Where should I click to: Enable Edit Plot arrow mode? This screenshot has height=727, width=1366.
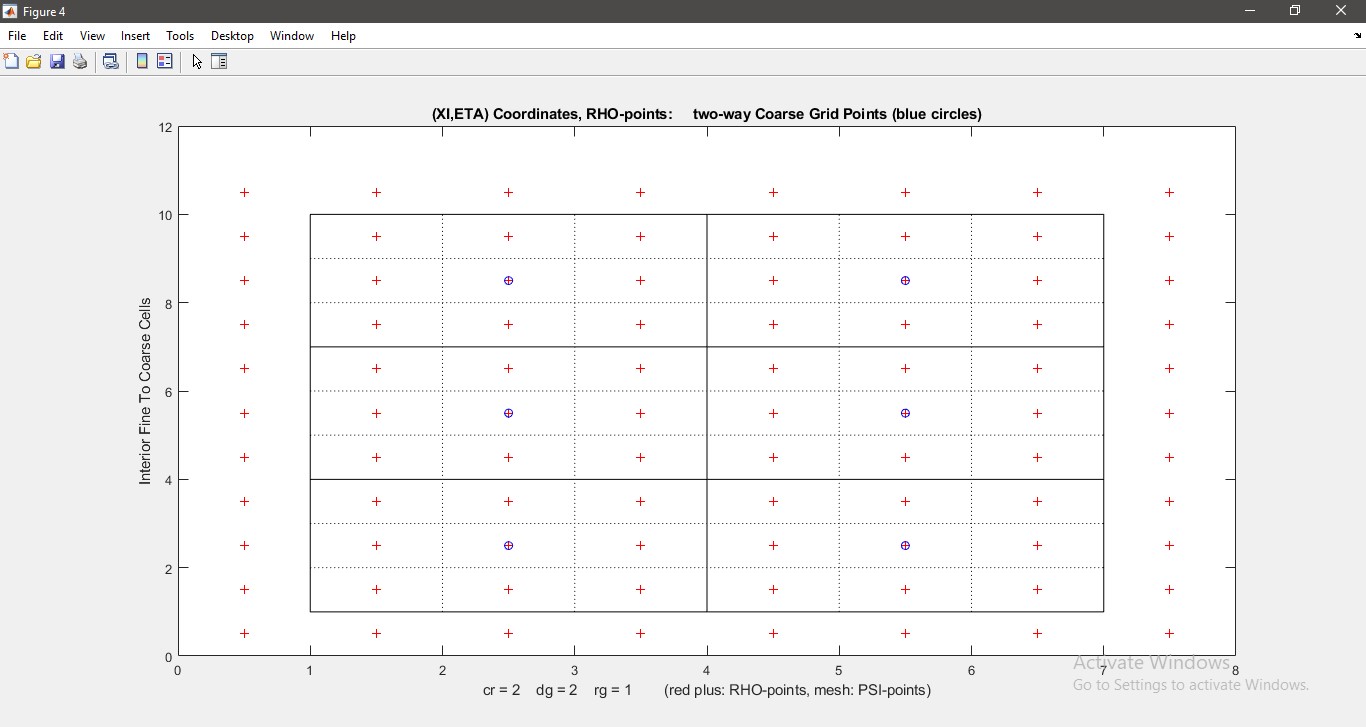[x=197, y=62]
